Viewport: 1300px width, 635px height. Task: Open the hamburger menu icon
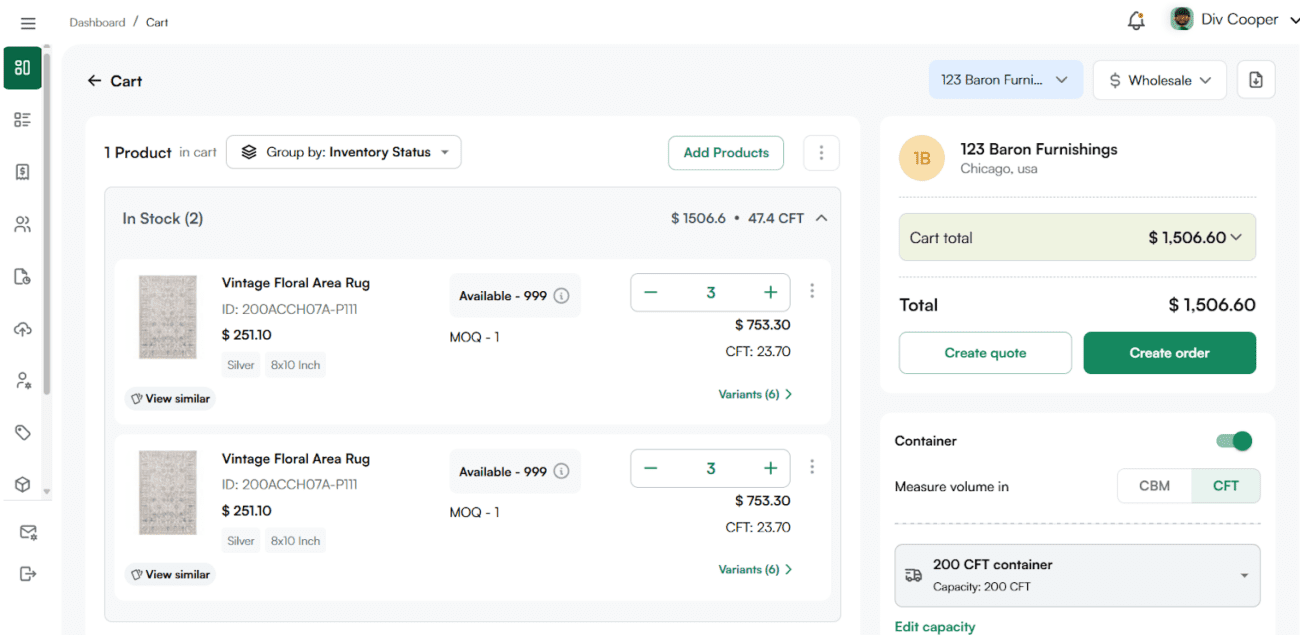click(x=28, y=23)
